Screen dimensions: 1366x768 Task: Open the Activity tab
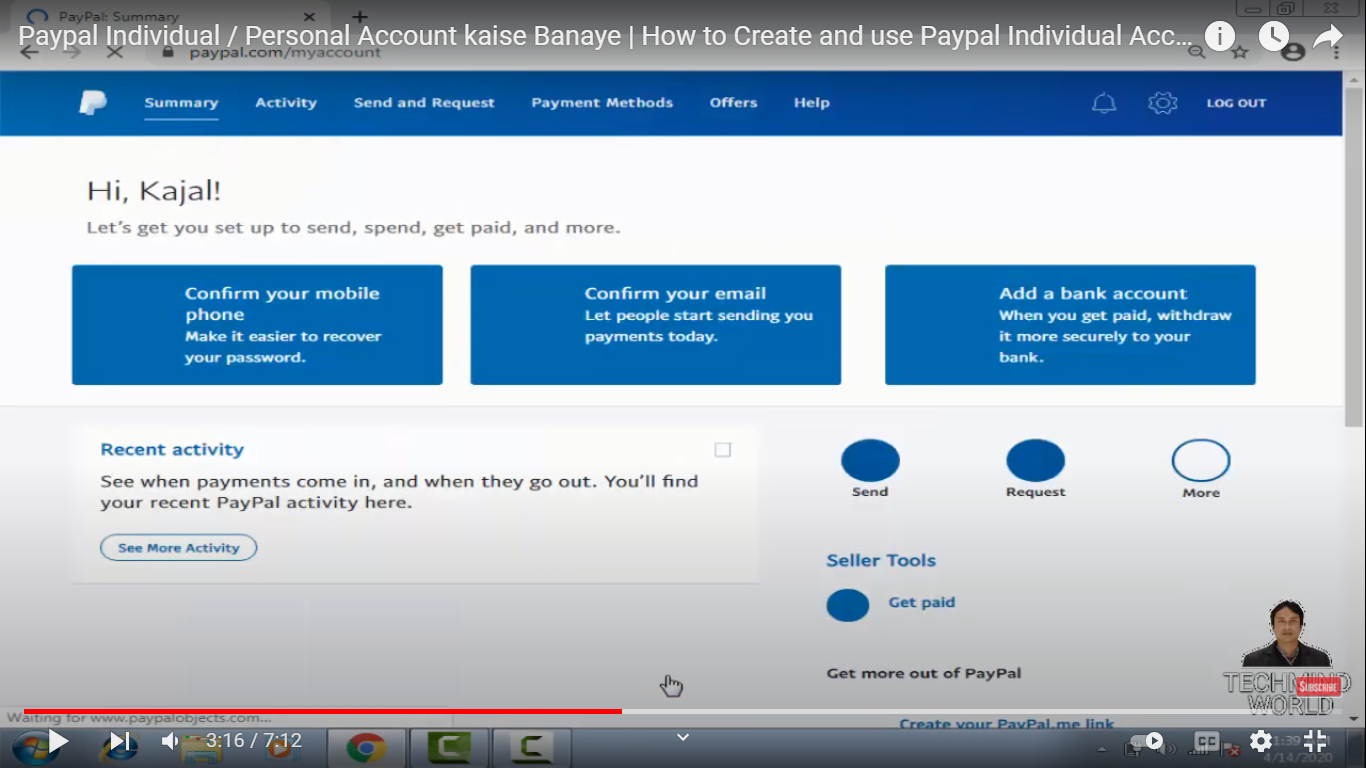pos(286,103)
